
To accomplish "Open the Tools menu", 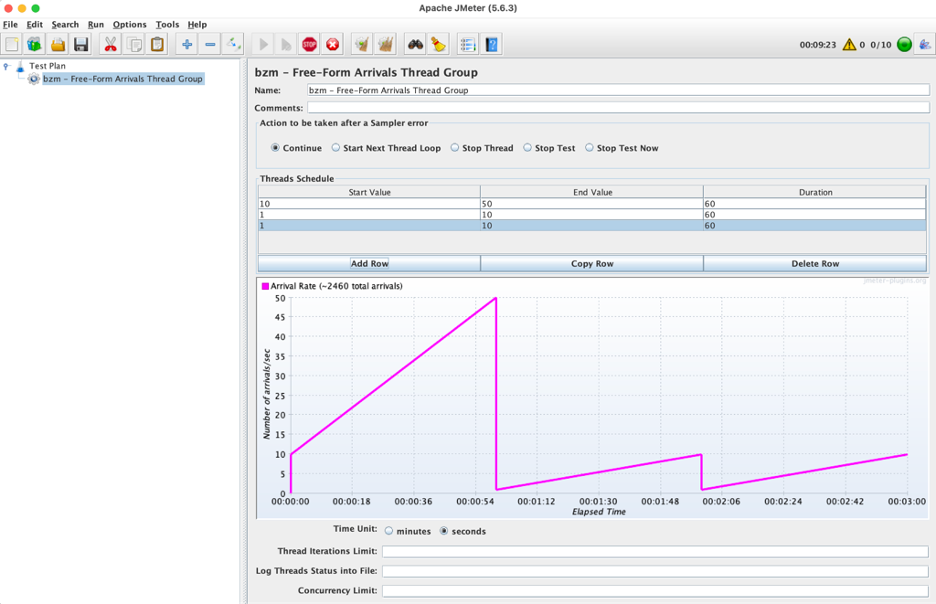I will point(167,24).
